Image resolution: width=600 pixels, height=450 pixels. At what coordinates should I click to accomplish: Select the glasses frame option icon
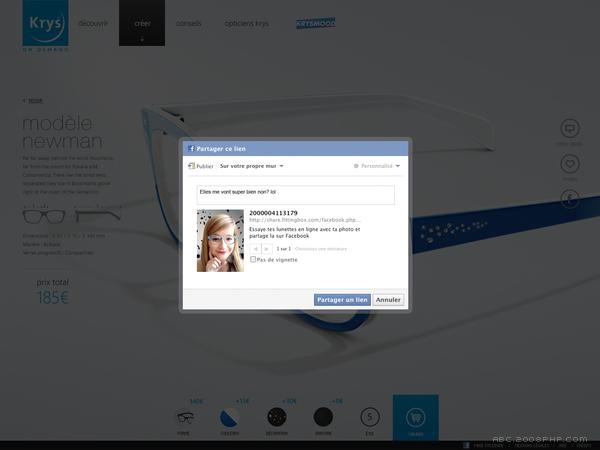point(183,417)
